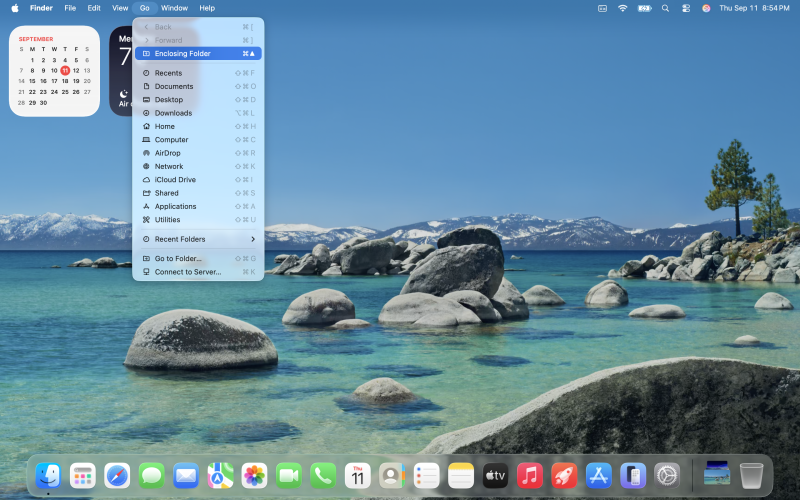
Task: Select AirDrop in the Go menu
Action: (167, 153)
